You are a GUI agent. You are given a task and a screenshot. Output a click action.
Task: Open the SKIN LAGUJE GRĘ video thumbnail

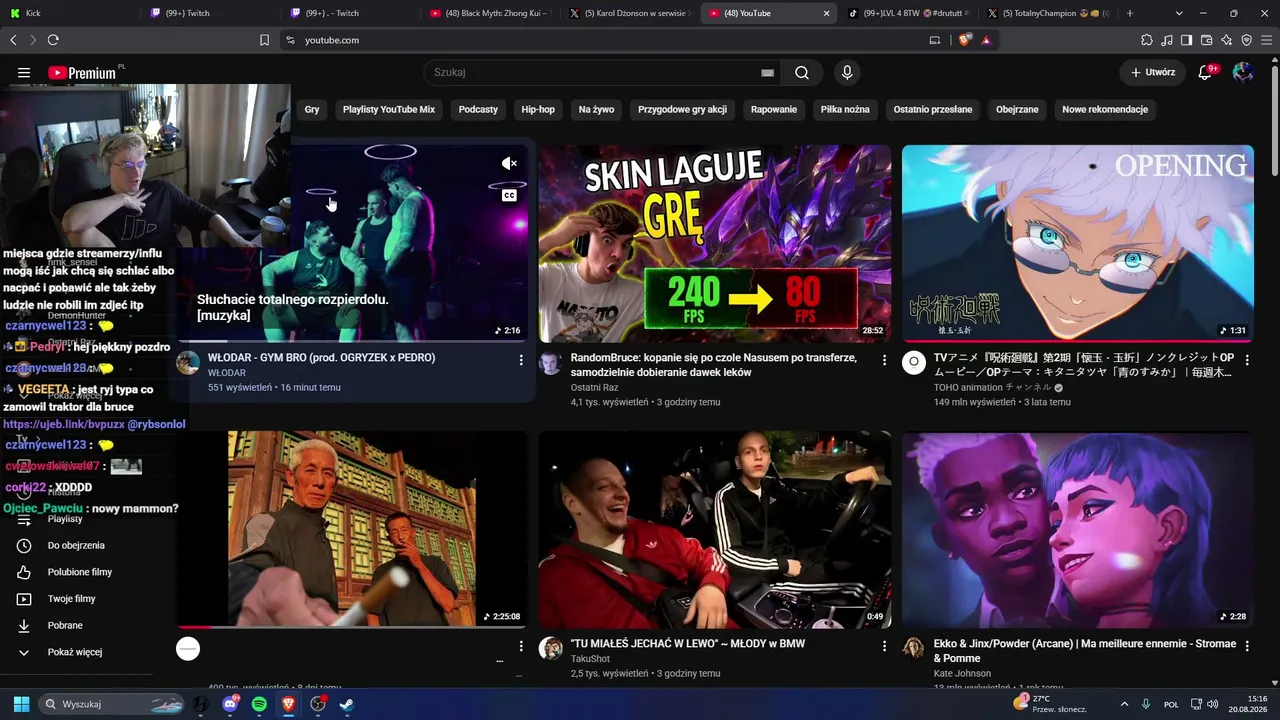point(715,243)
